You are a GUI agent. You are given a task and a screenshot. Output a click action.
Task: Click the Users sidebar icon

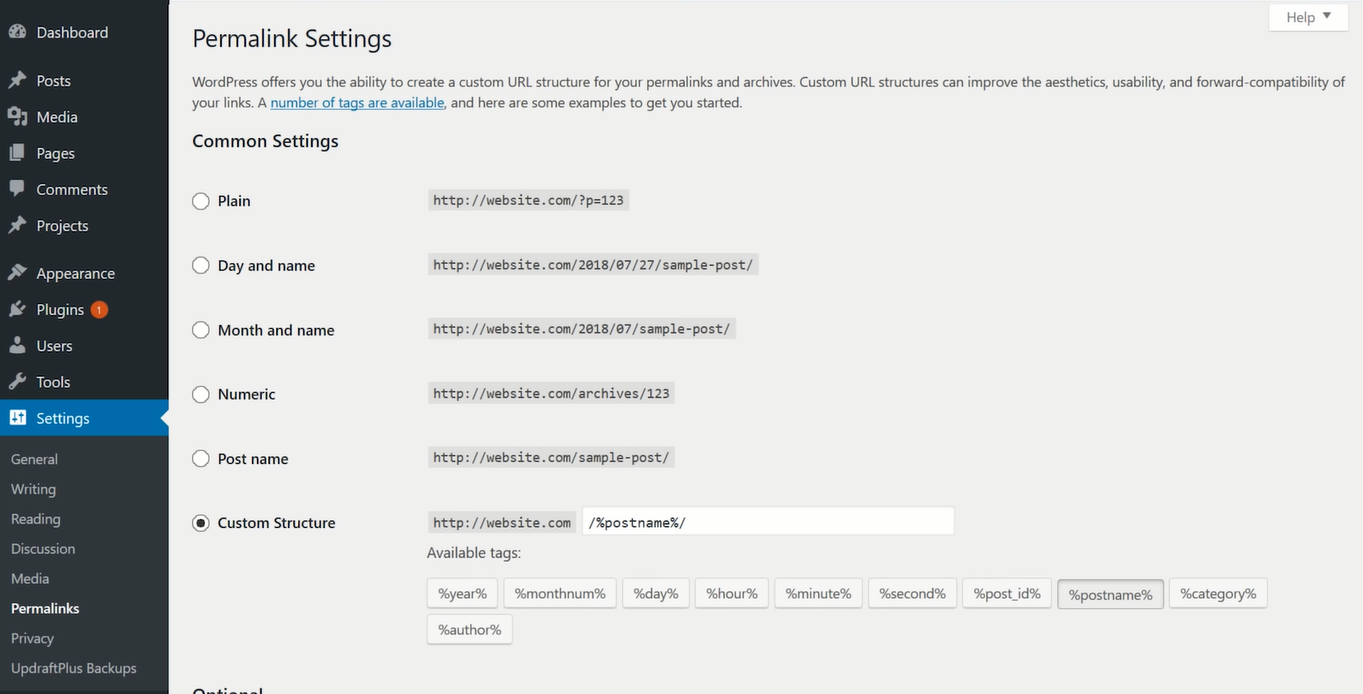point(20,345)
